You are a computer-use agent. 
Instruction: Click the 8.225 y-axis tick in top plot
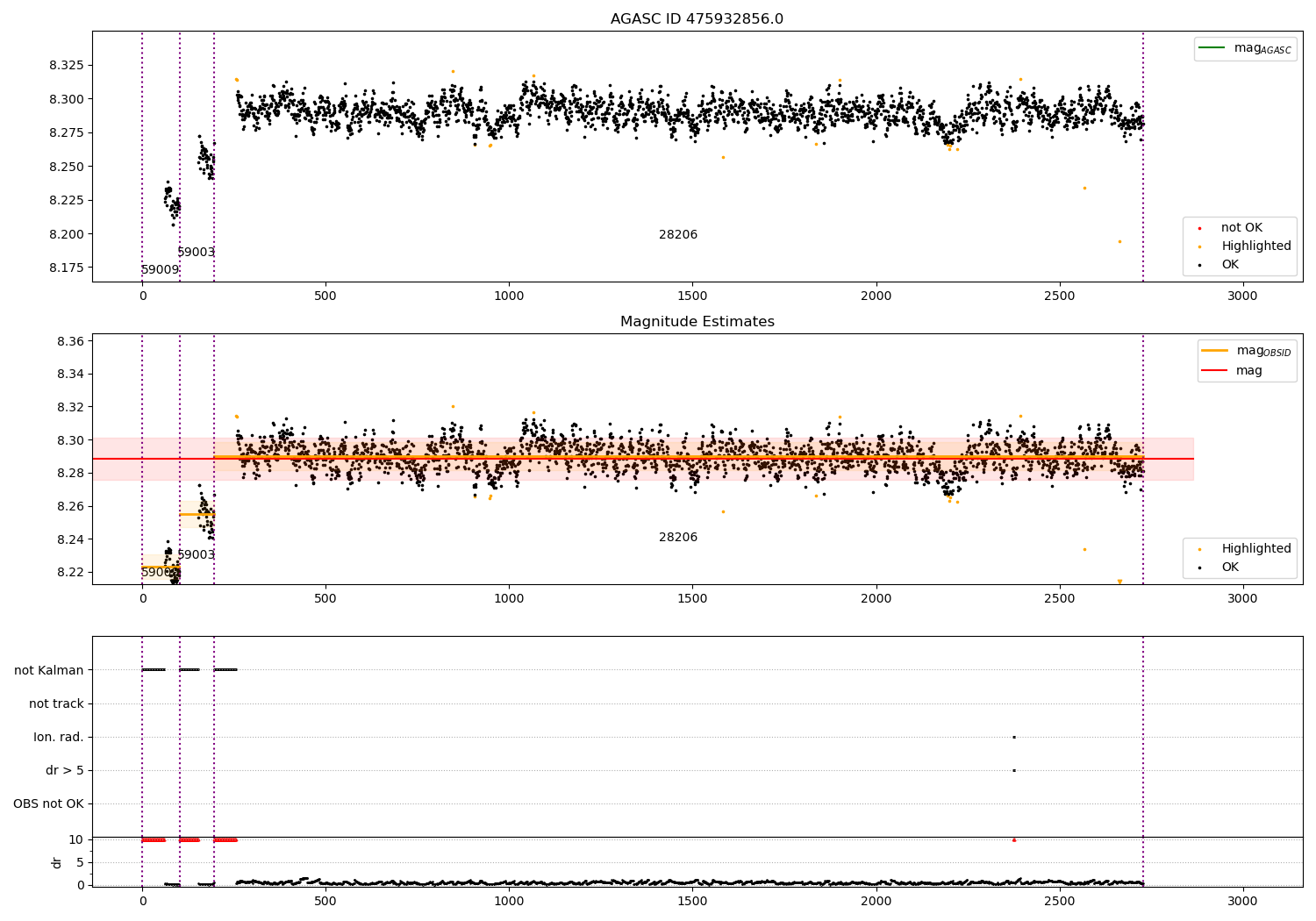click(x=67, y=201)
